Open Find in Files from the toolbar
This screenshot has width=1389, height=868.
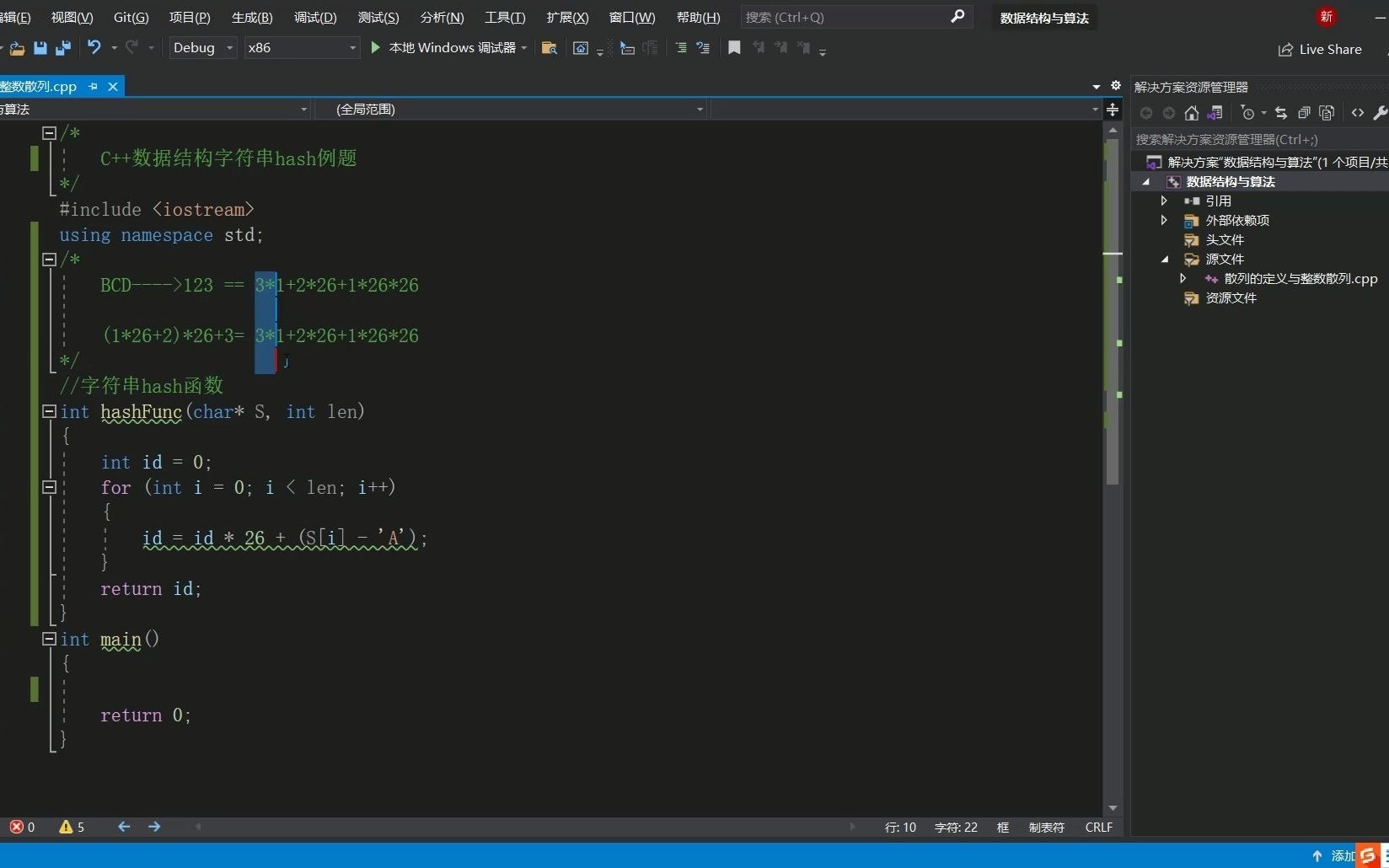[x=549, y=48]
